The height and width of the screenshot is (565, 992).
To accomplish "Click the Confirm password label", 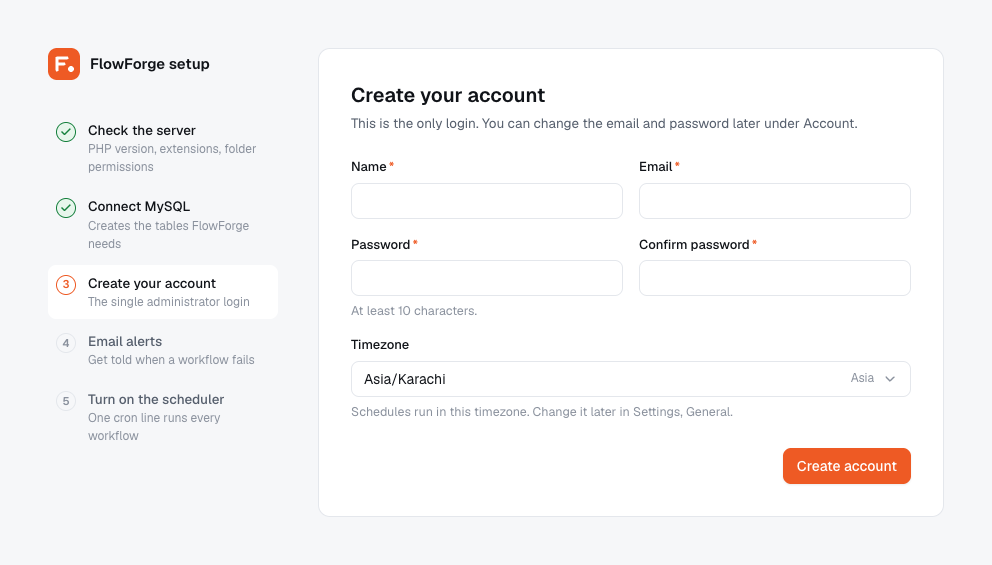I will pyautogui.click(x=694, y=245).
